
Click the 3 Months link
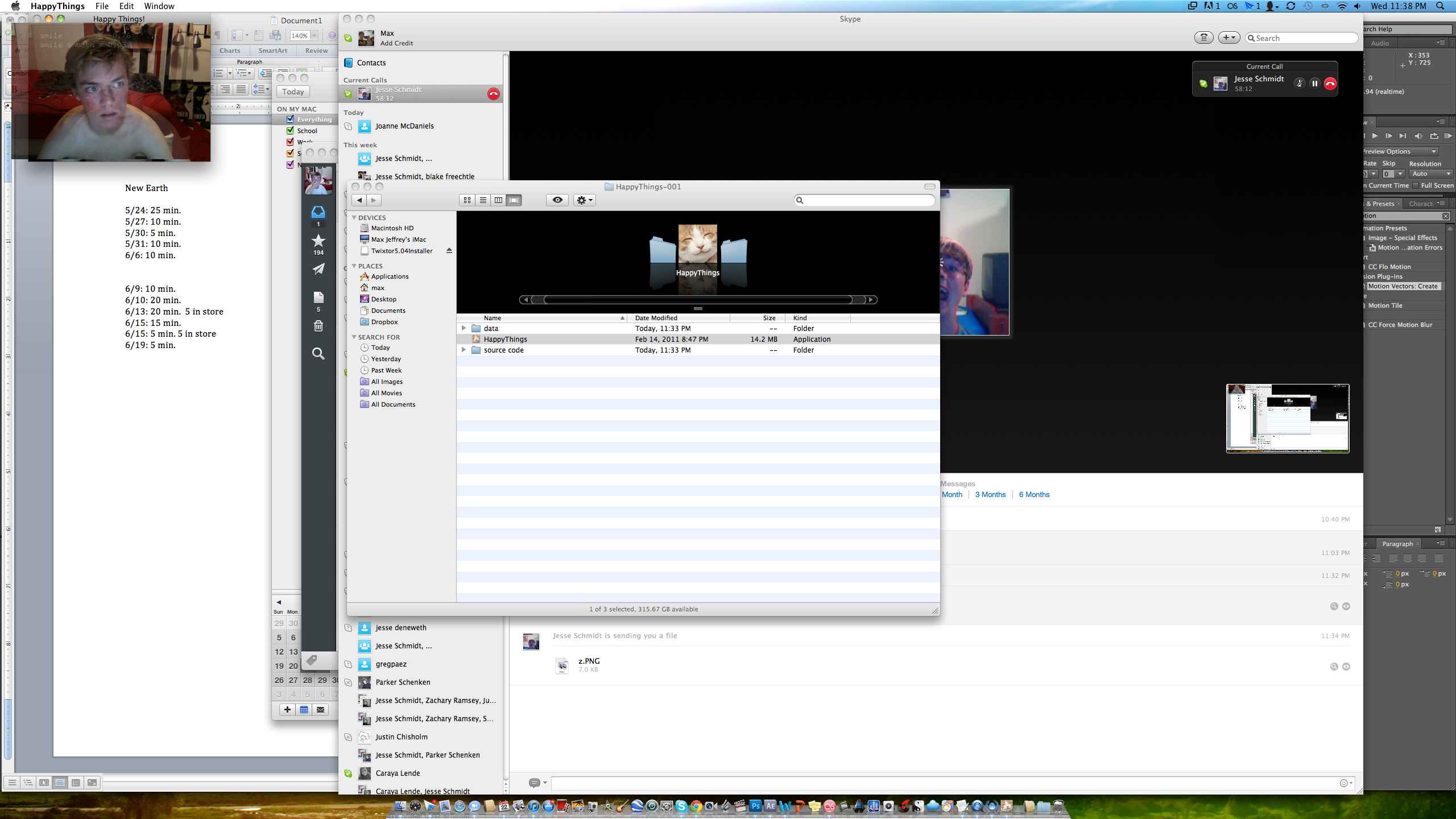(x=990, y=494)
